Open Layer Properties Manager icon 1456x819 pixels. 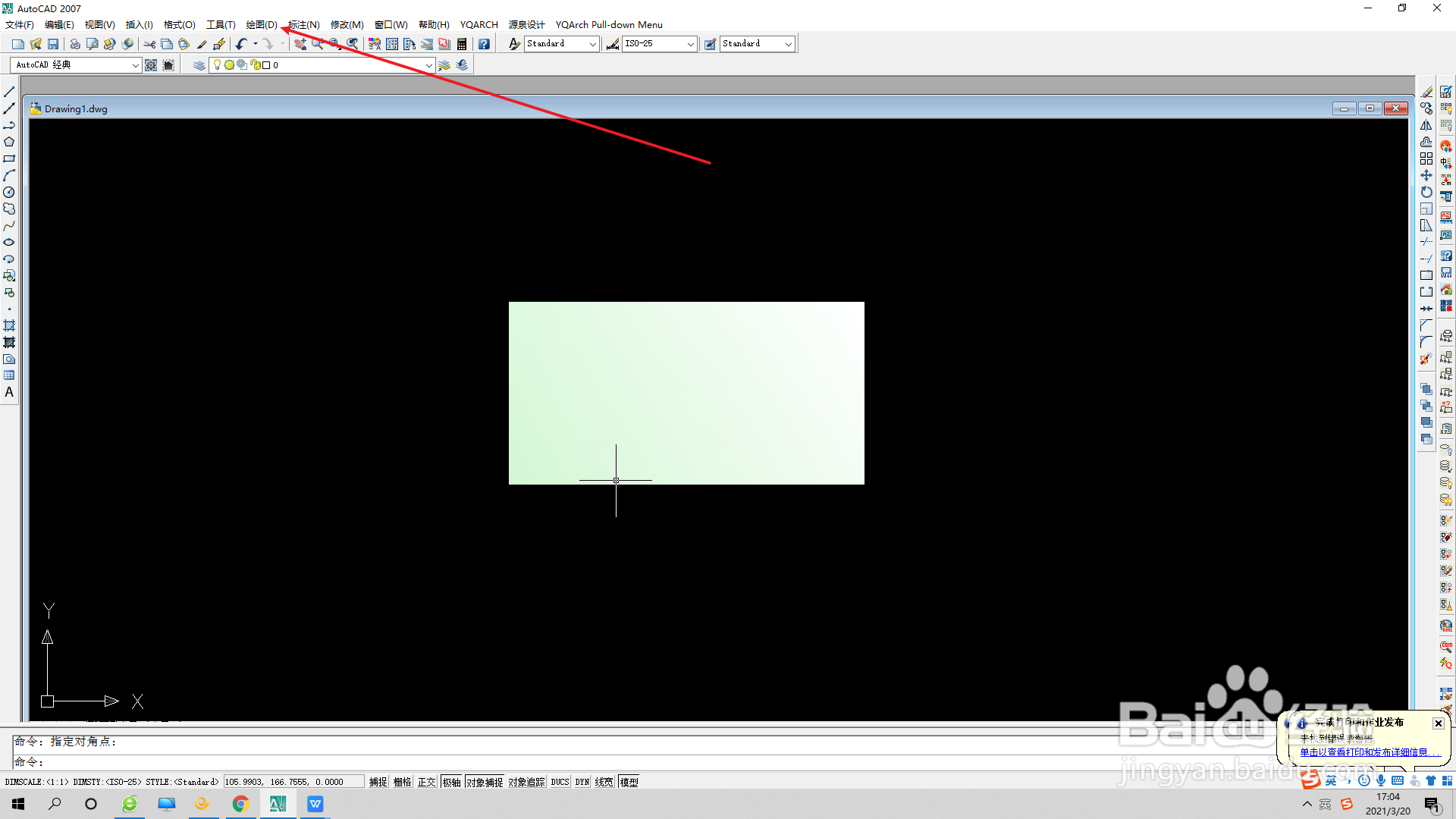(x=199, y=65)
